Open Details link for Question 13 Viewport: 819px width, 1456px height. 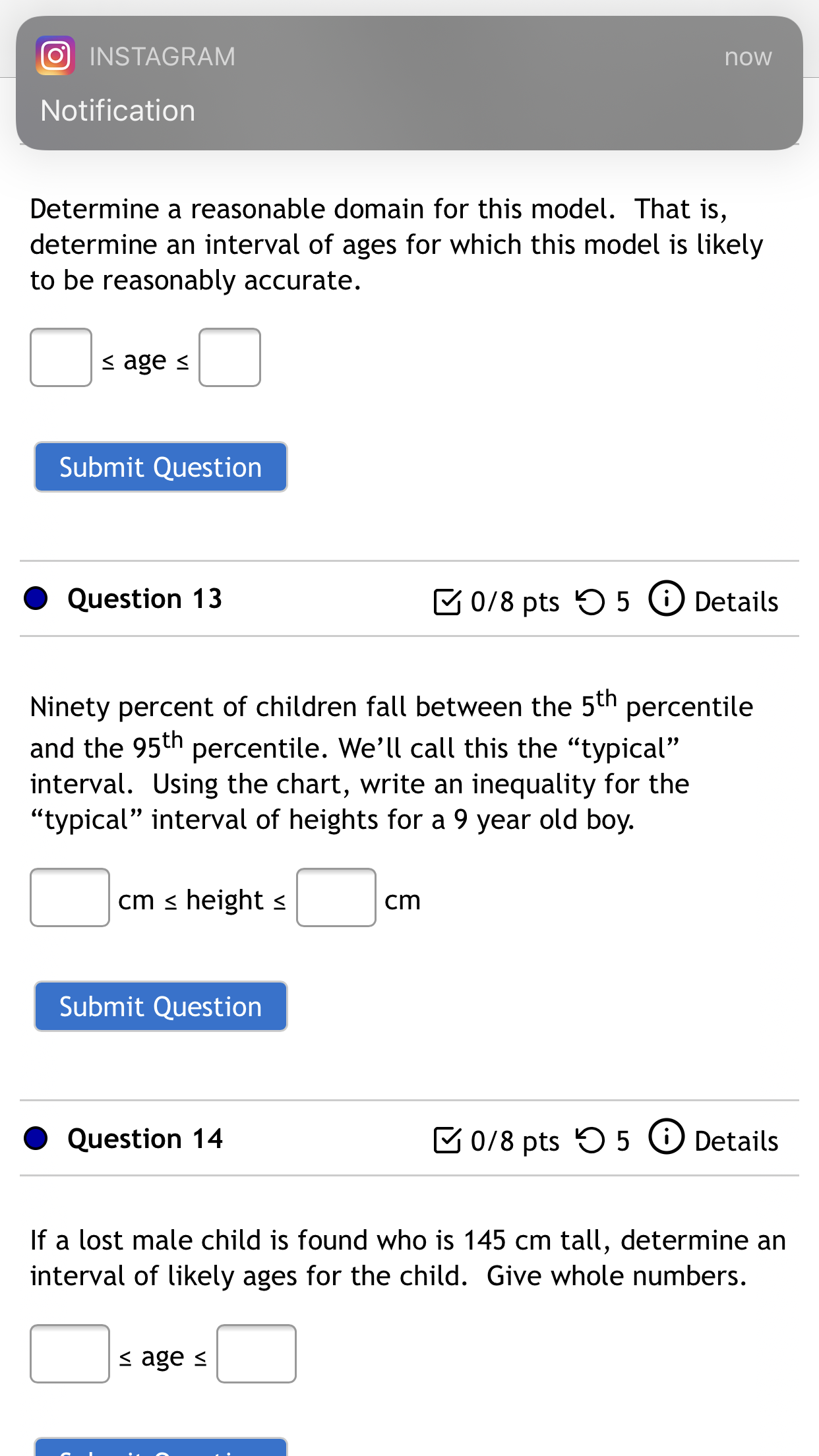[736, 601]
